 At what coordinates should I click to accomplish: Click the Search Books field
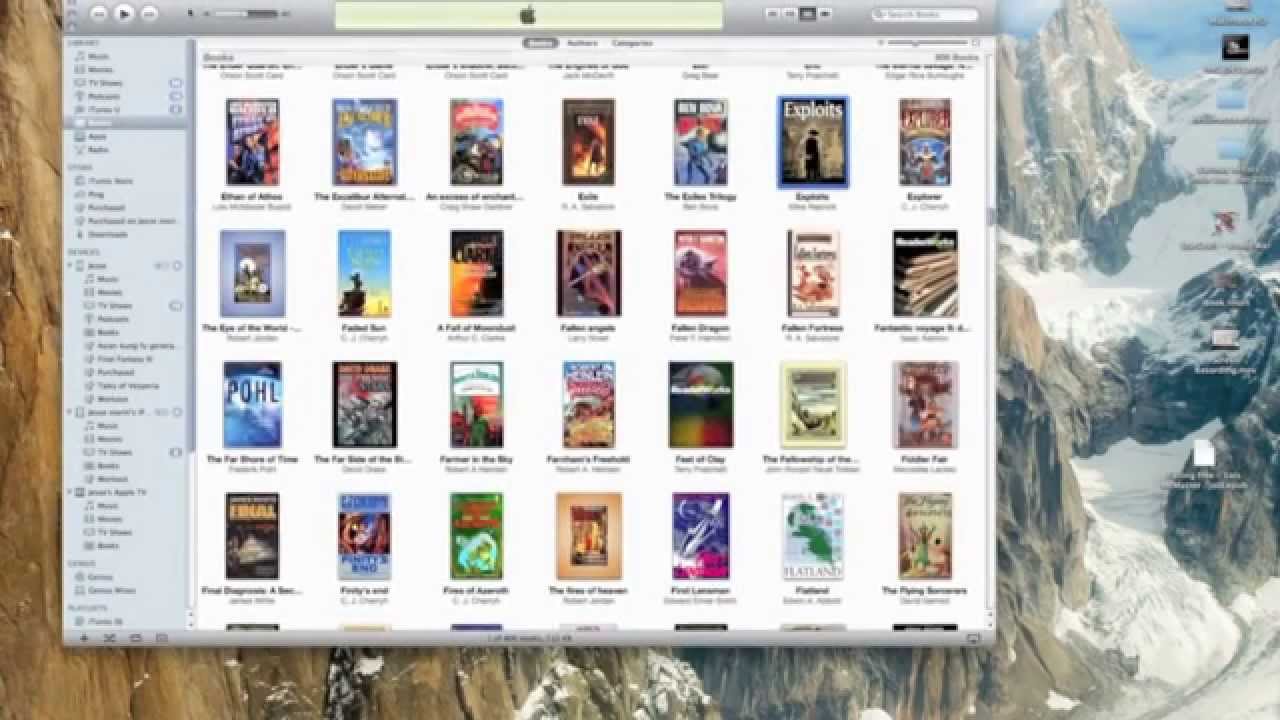pyautogui.click(x=925, y=14)
